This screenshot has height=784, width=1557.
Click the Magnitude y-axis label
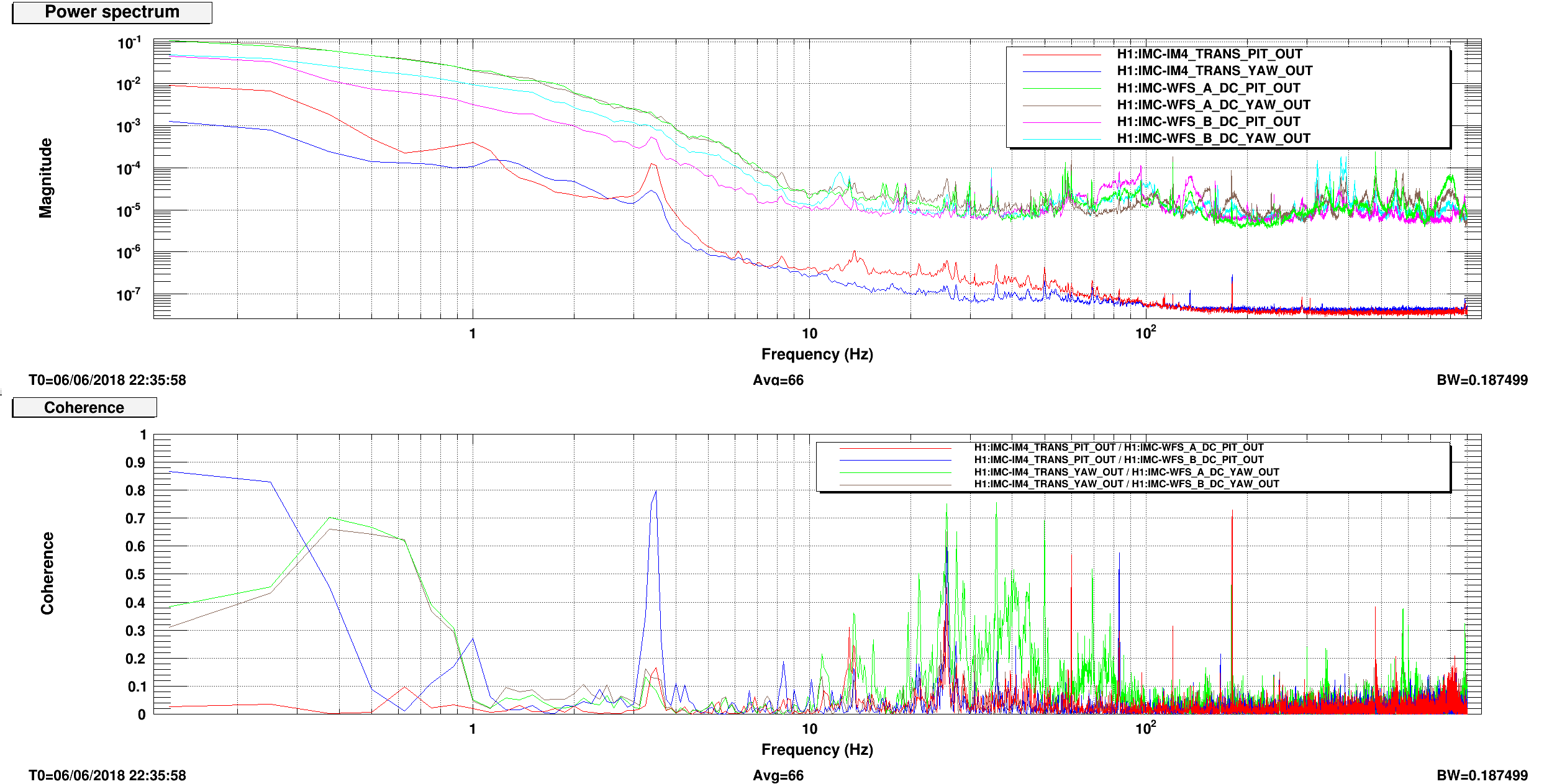coord(46,178)
